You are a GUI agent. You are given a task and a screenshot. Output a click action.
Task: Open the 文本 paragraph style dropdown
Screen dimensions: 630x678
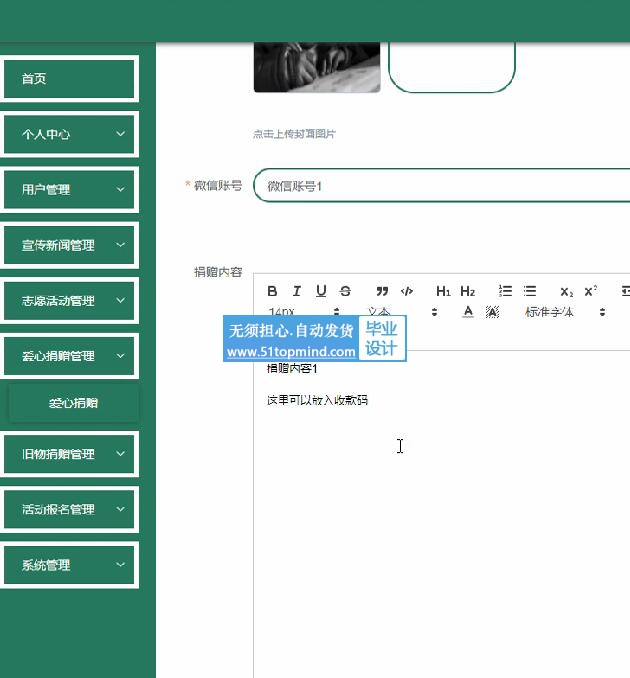point(402,312)
